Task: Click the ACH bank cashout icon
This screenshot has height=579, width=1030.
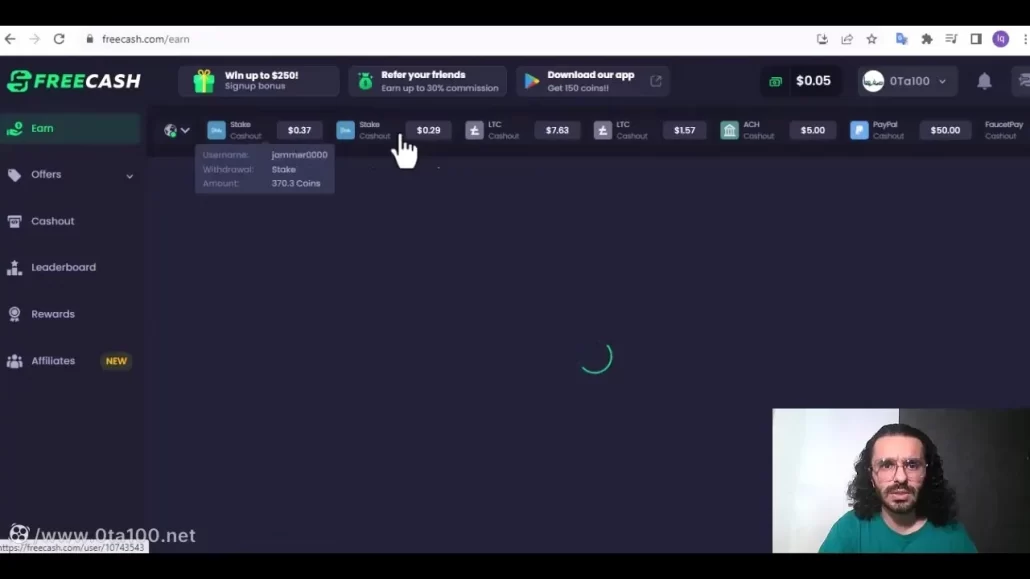Action: coord(729,130)
